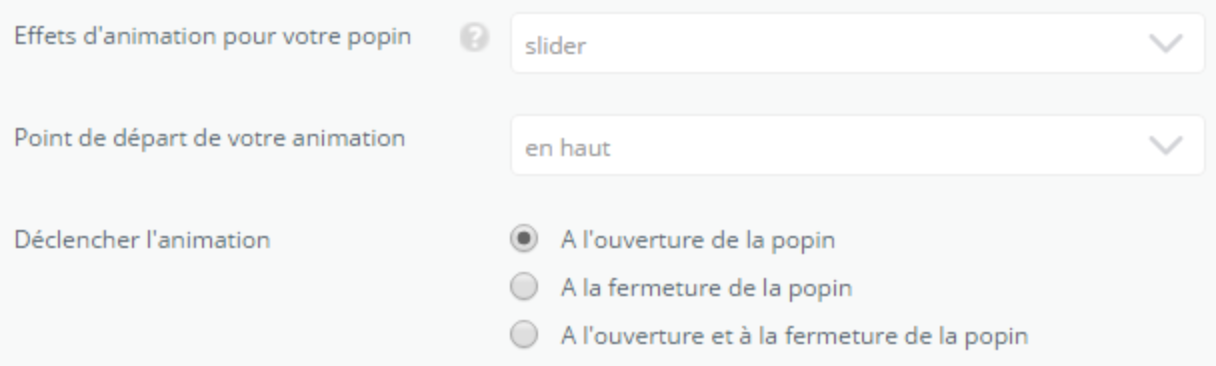
Task: Click the 'Point de départ de votre animation' label
Action: pyautogui.click(x=209, y=137)
